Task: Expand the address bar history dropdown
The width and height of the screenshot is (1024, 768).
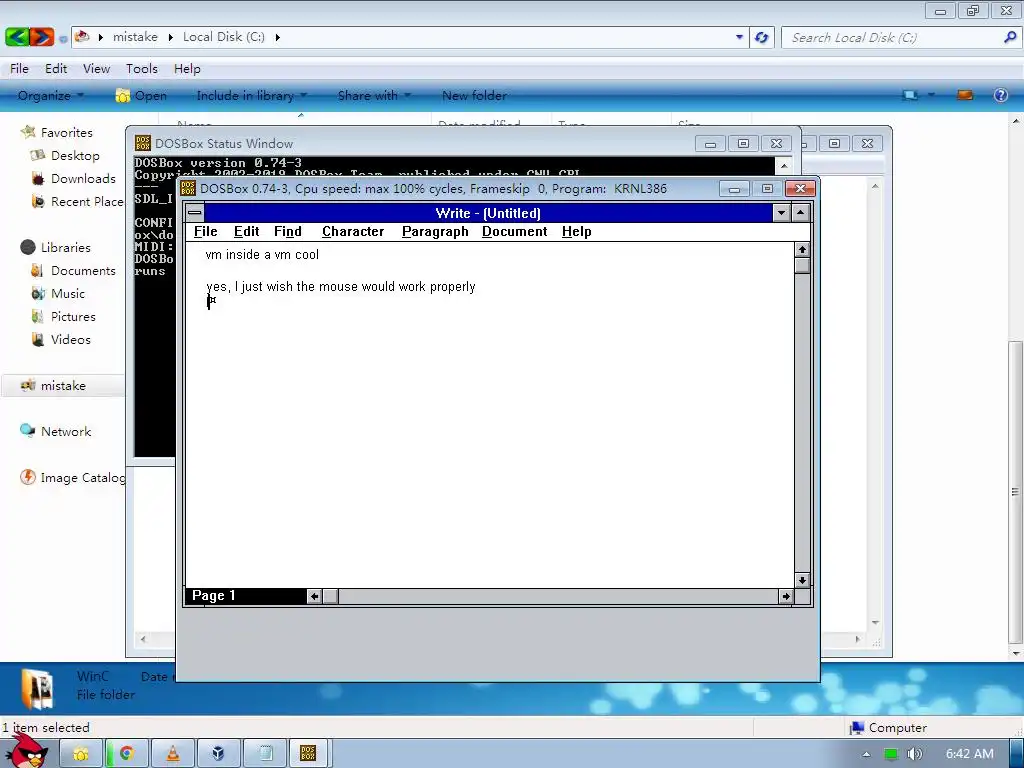Action: [739, 37]
